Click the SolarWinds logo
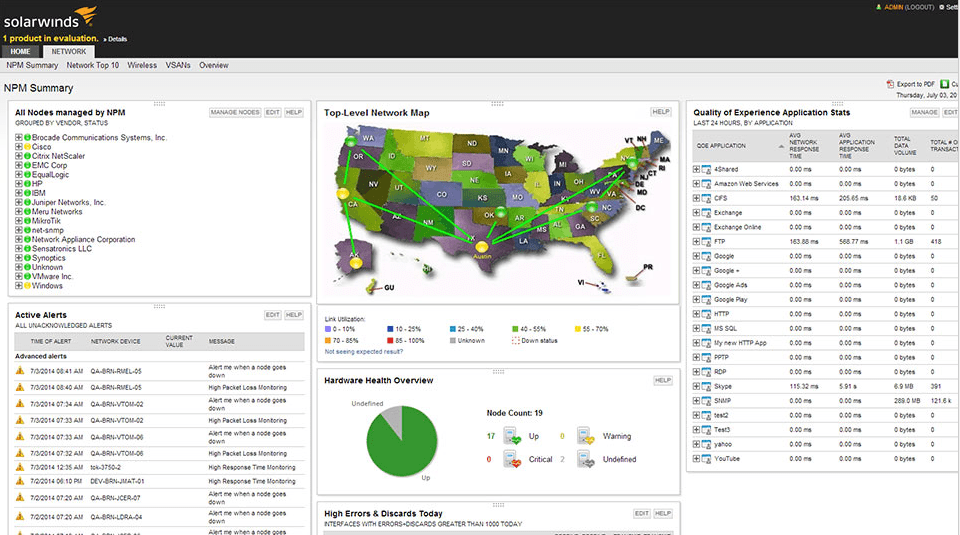The height and width of the screenshot is (535, 960). point(50,17)
